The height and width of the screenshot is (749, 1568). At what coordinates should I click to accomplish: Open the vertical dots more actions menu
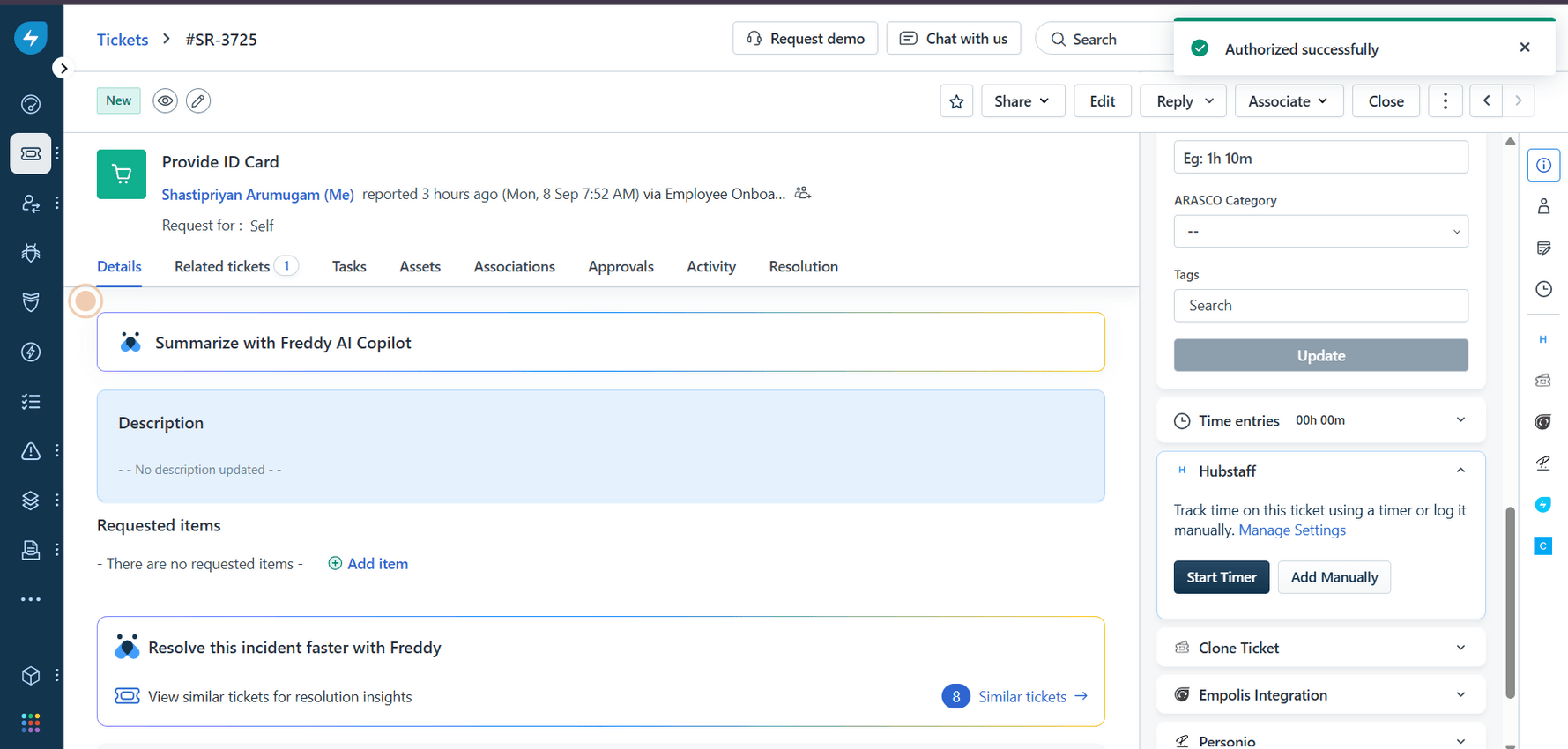coord(1445,101)
